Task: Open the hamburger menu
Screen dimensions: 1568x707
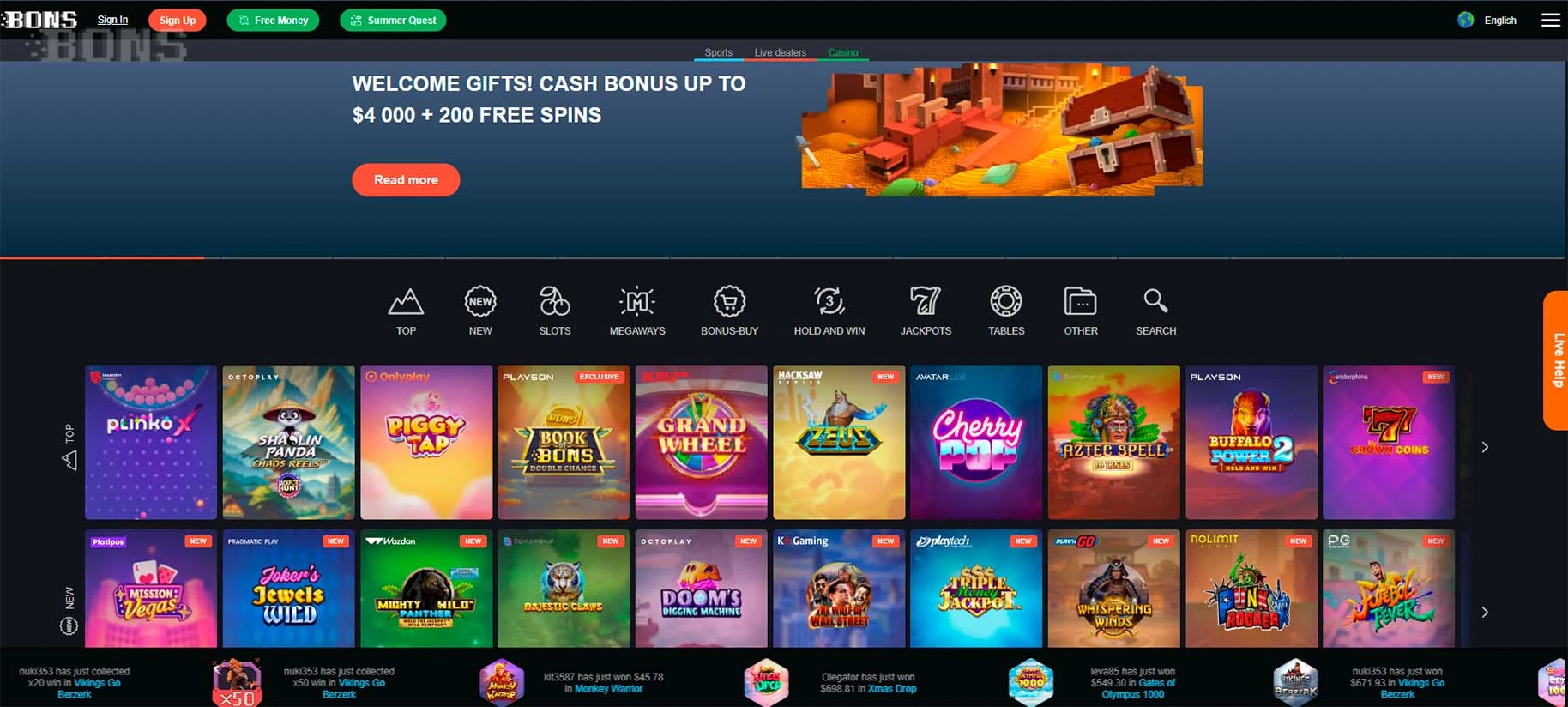Action: click(x=1550, y=20)
